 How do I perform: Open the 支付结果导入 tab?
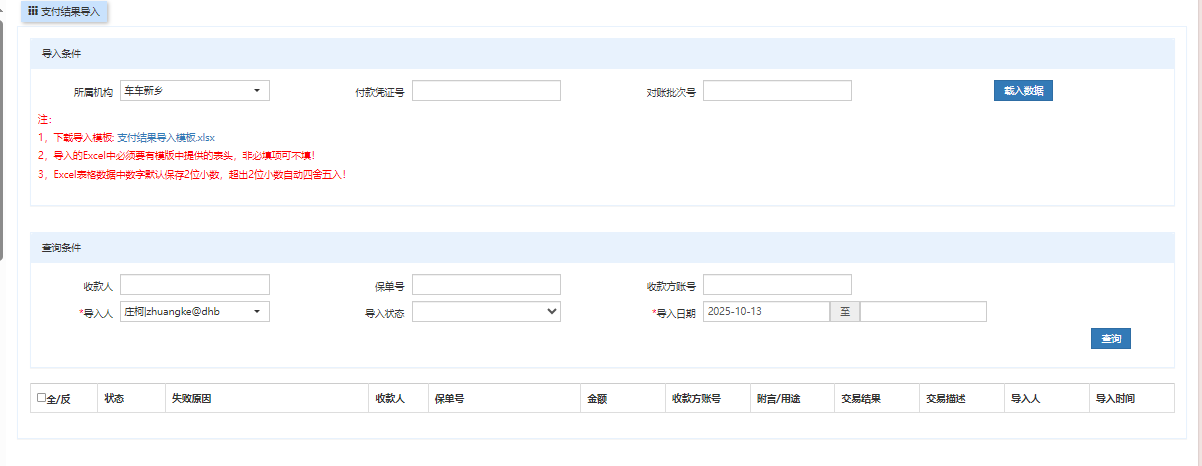coord(65,11)
